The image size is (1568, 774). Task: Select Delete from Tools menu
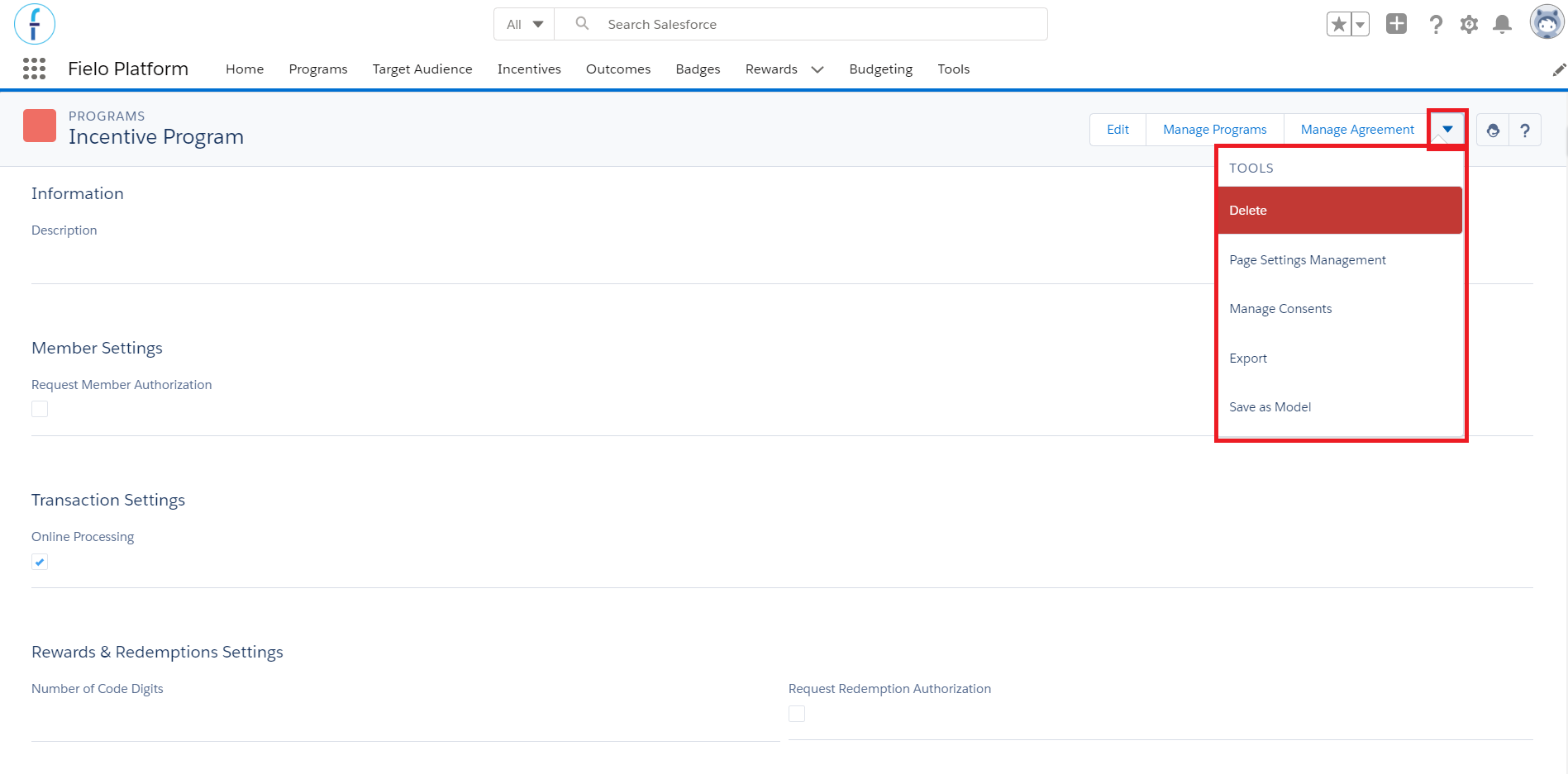pyautogui.click(x=1340, y=211)
